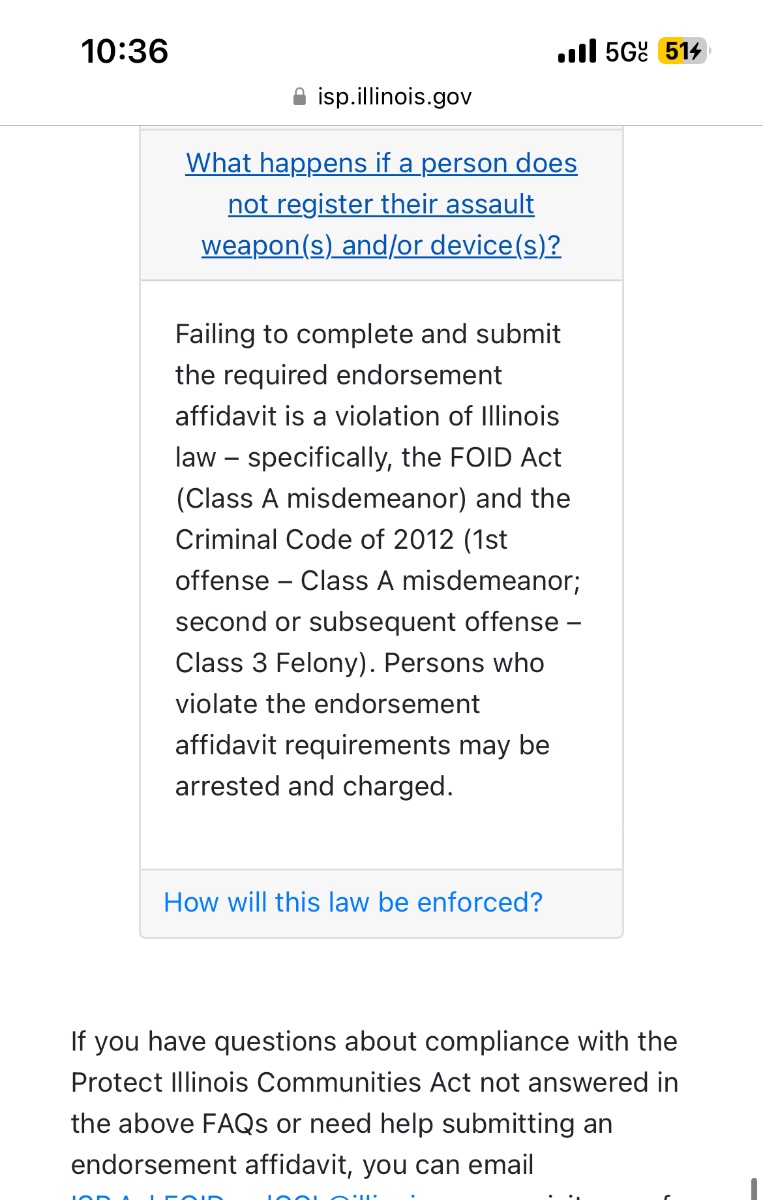Collapse the 'What happens if a person does not register' question

point(381,204)
